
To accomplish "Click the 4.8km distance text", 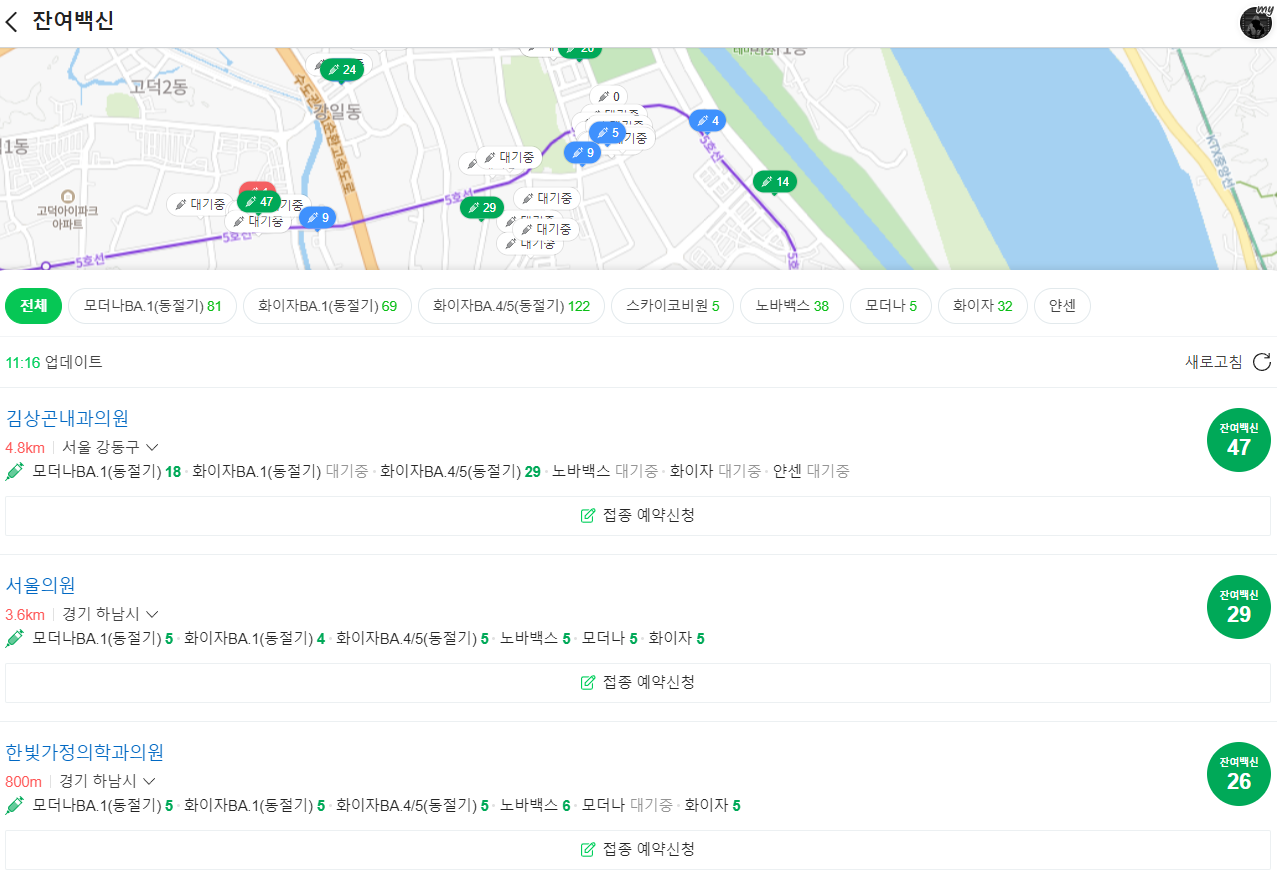I will (x=25, y=447).
